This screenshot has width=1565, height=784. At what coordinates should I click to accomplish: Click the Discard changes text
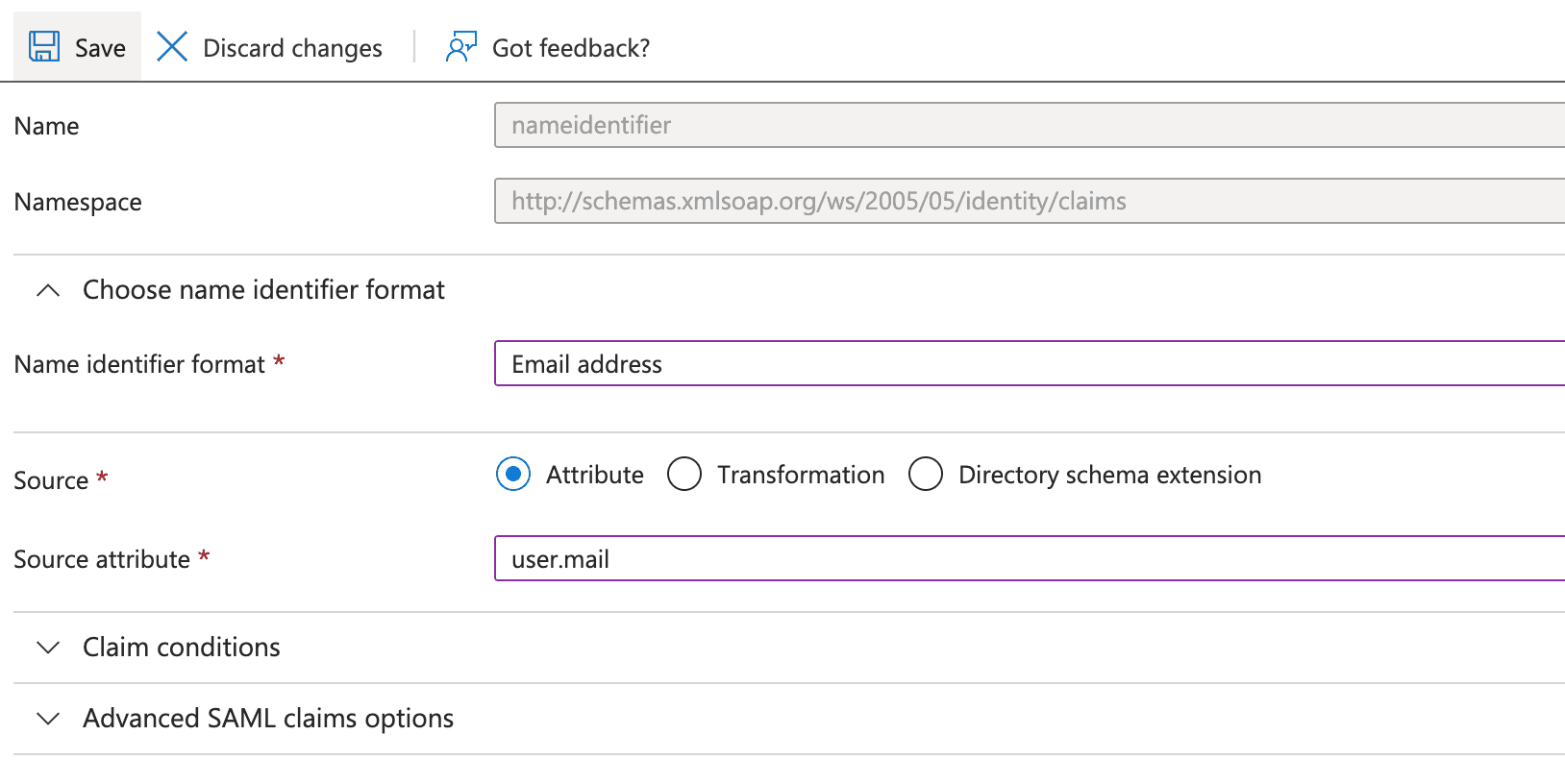[292, 48]
